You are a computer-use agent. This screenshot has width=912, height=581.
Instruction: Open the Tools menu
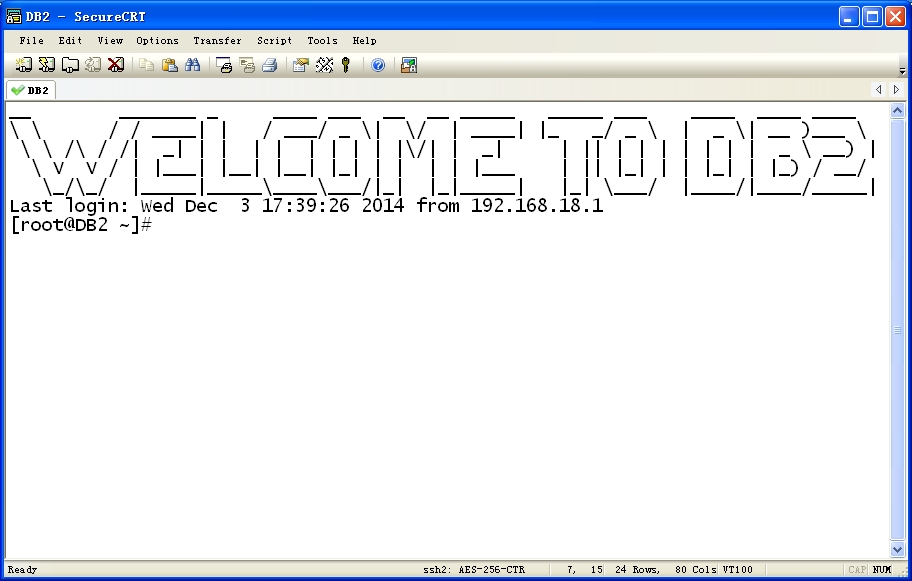(x=322, y=41)
